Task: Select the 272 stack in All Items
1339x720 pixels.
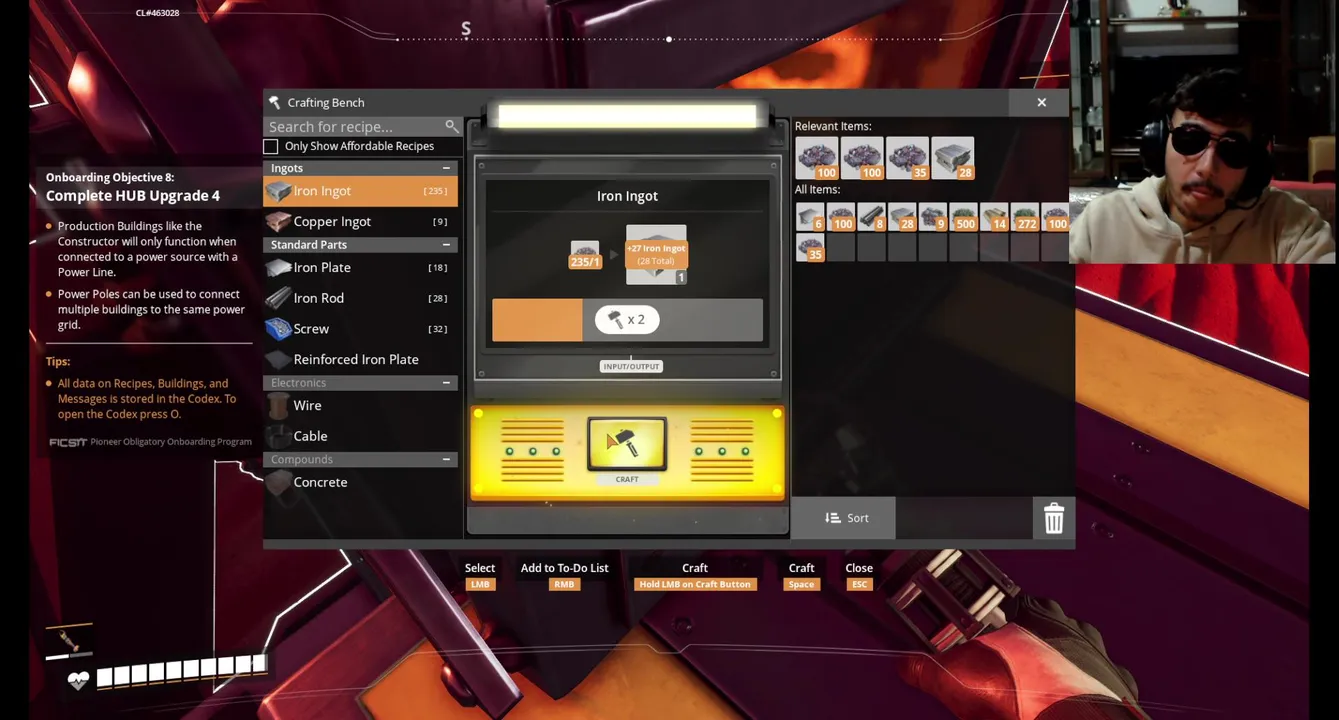Action: pos(1025,217)
